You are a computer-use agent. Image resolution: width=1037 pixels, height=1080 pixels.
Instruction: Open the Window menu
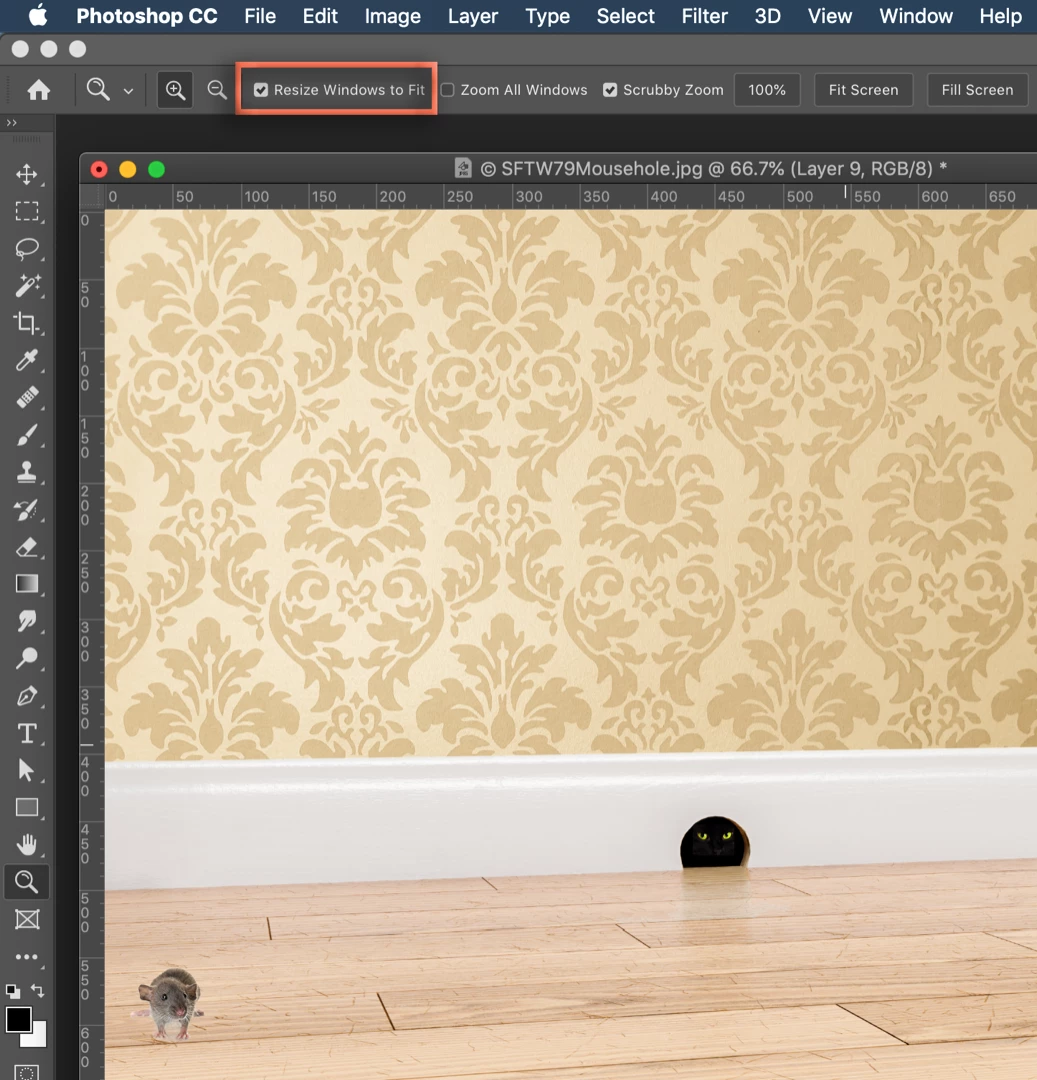coord(916,16)
